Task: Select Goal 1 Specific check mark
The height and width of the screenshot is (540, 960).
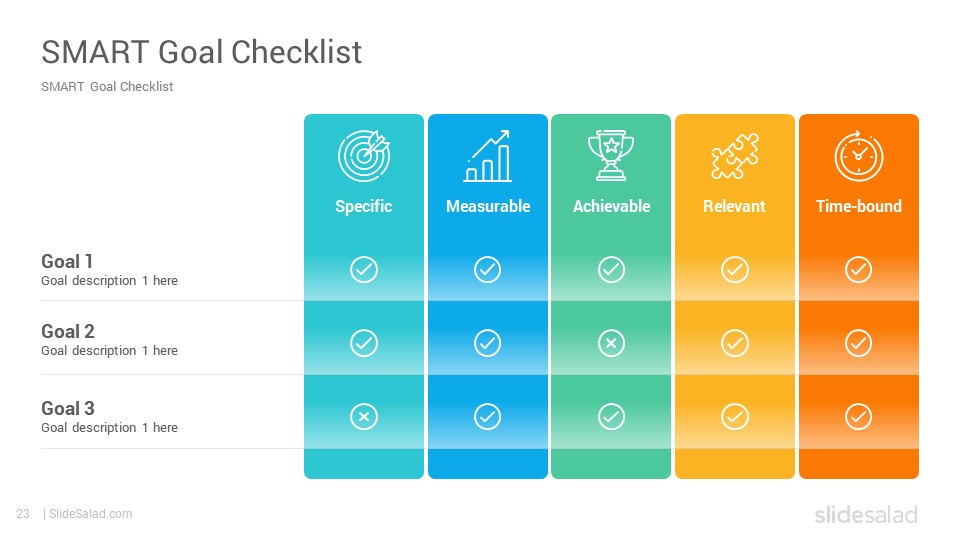Action: coord(364,269)
